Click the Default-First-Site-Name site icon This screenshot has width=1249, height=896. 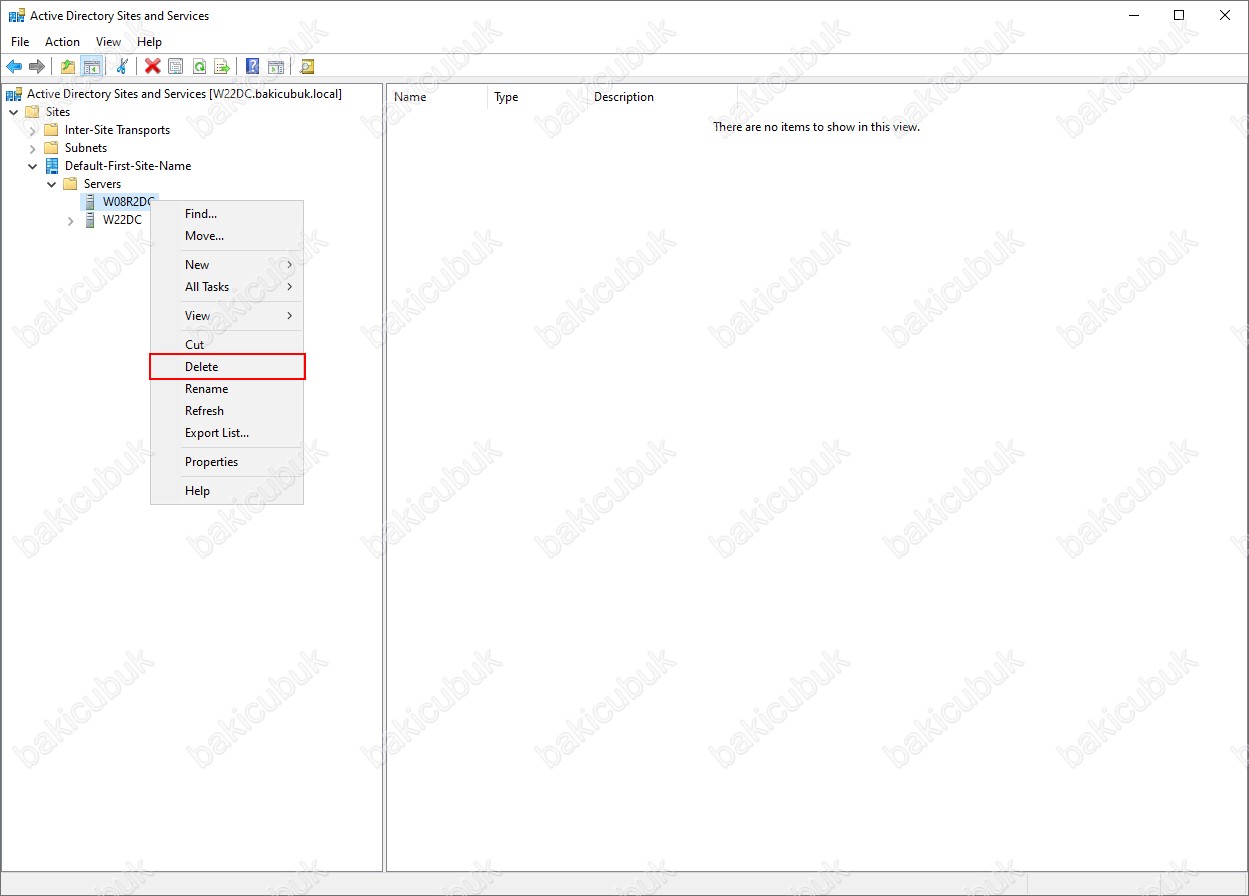tap(52, 166)
